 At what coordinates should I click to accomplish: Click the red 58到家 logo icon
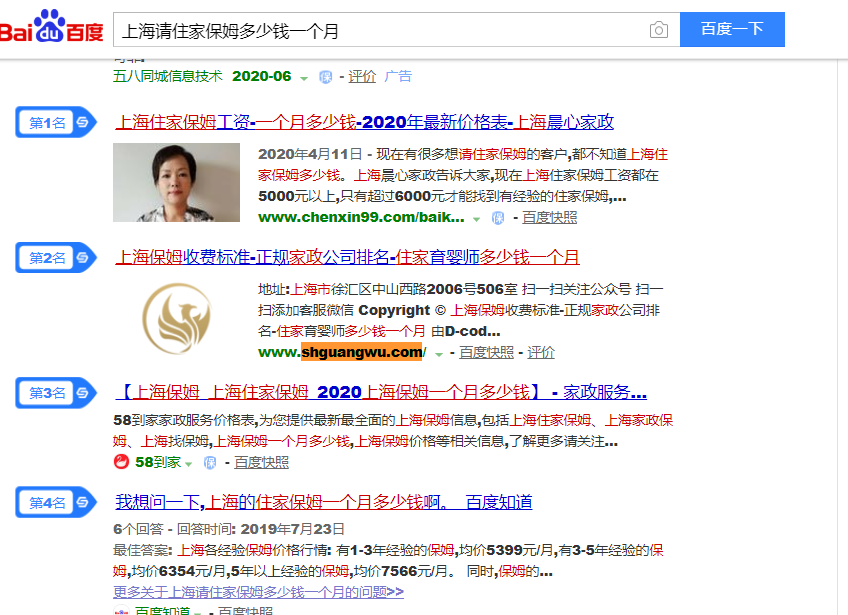point(122,462)
